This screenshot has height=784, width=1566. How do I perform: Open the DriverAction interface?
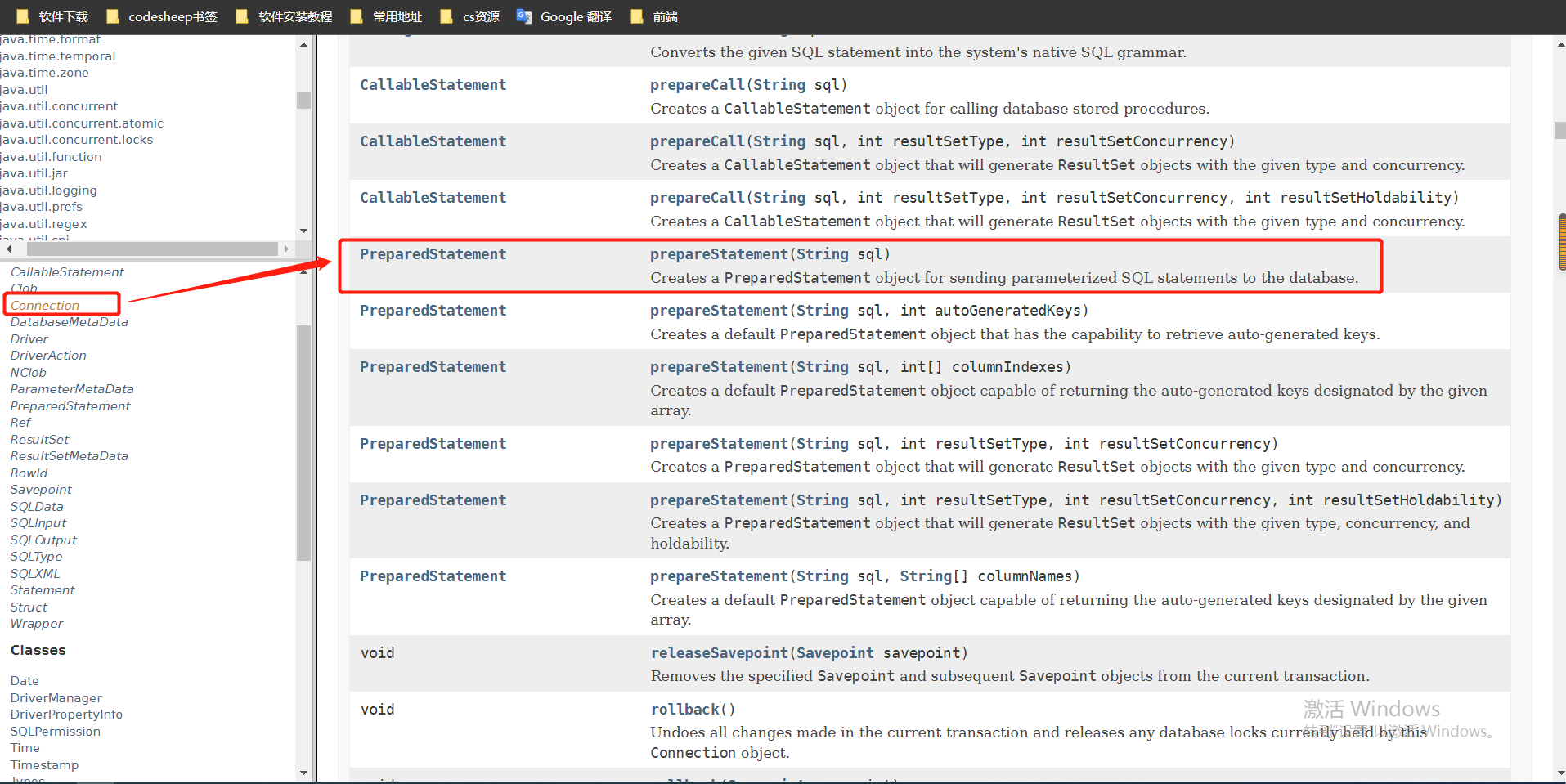(x=48, y=356)
